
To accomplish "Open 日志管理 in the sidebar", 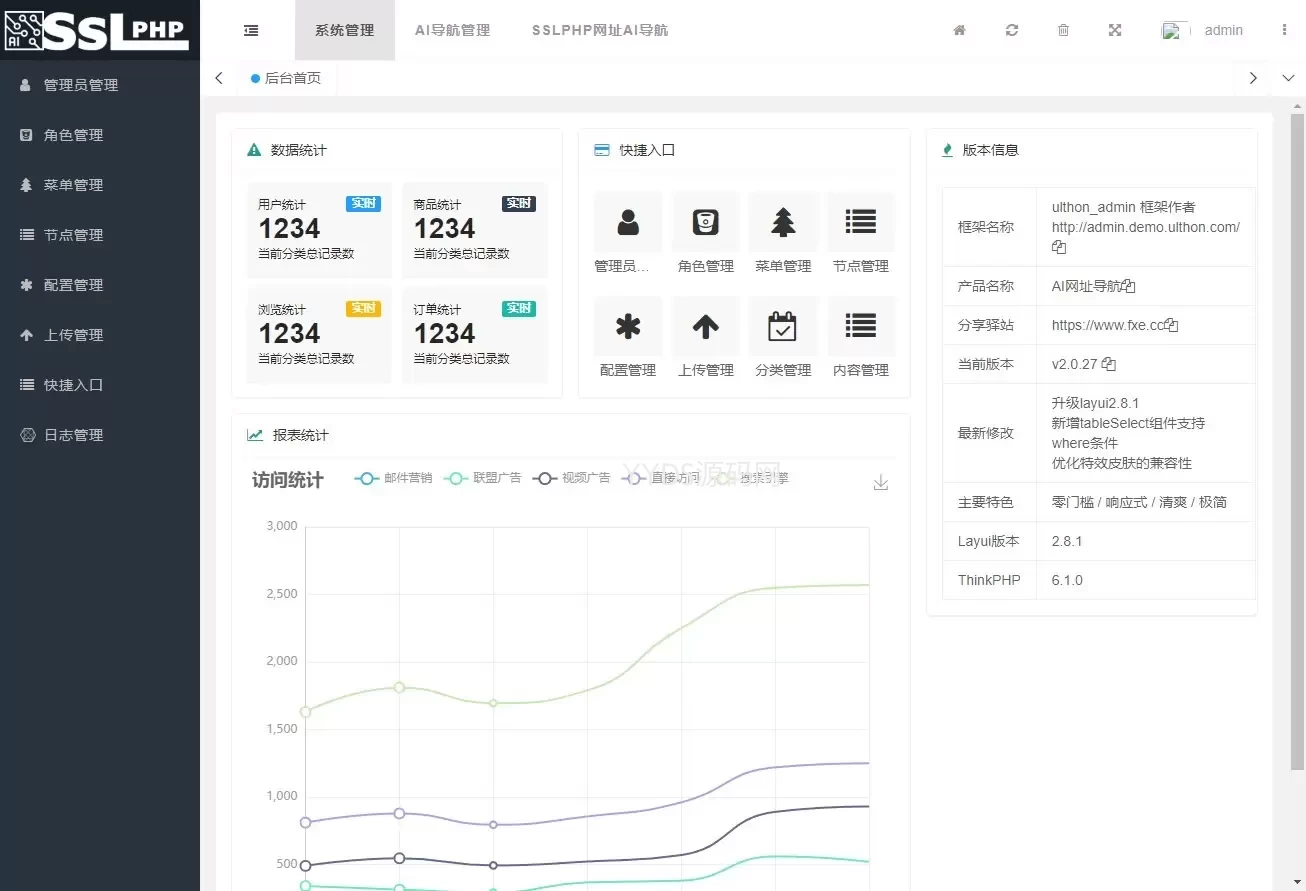I will (73, 435).
